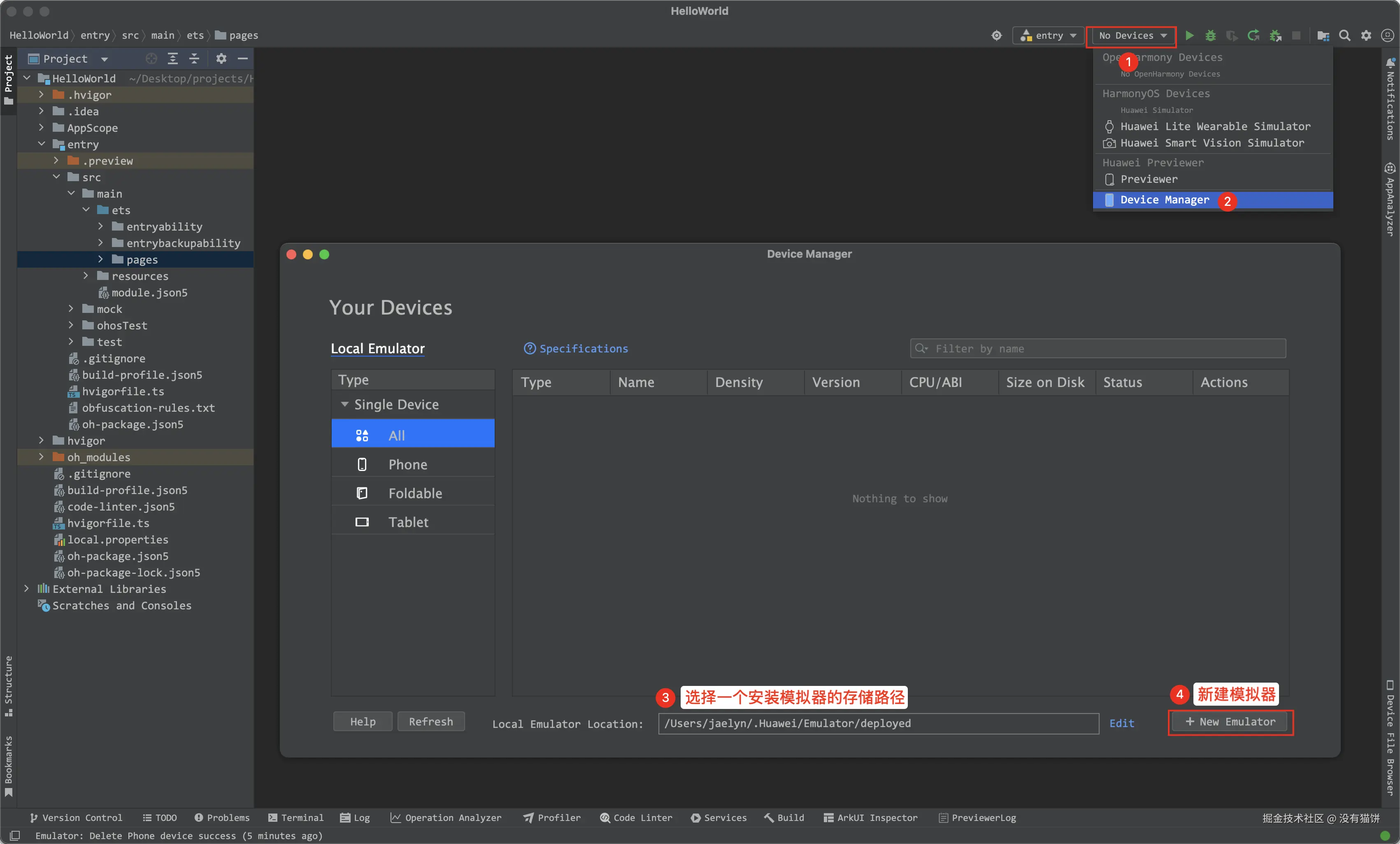The width and height of the screenshot is (1400, 844).
Task: Open Project panel options gear
Action: [x=221, y=58]
